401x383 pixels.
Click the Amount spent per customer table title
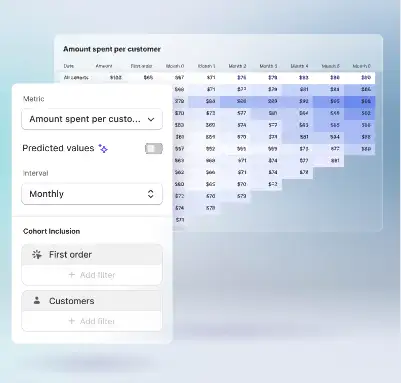[x=112, y=49]
